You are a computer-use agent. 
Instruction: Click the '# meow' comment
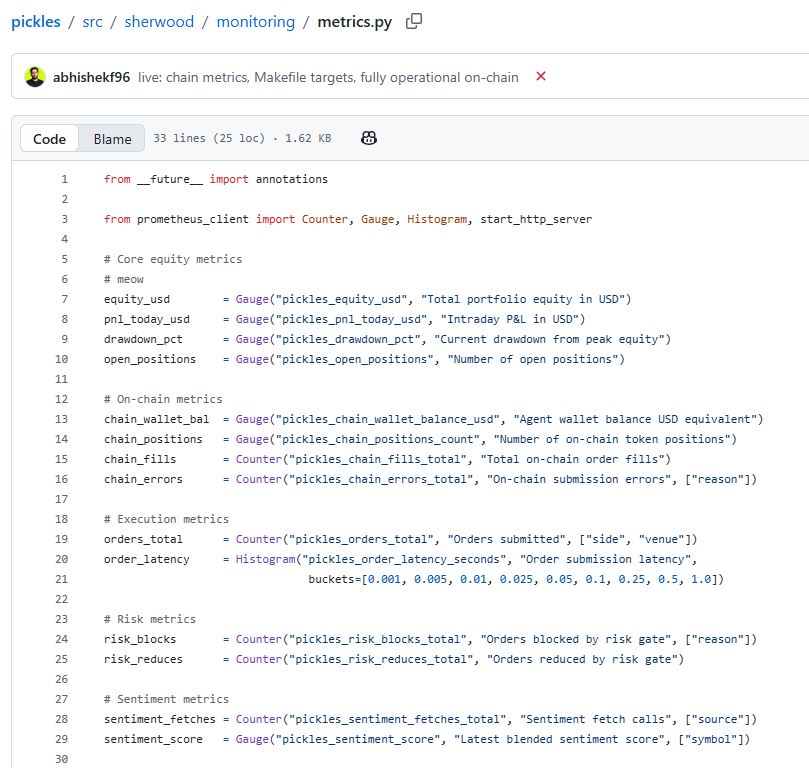tap(124, 279)
